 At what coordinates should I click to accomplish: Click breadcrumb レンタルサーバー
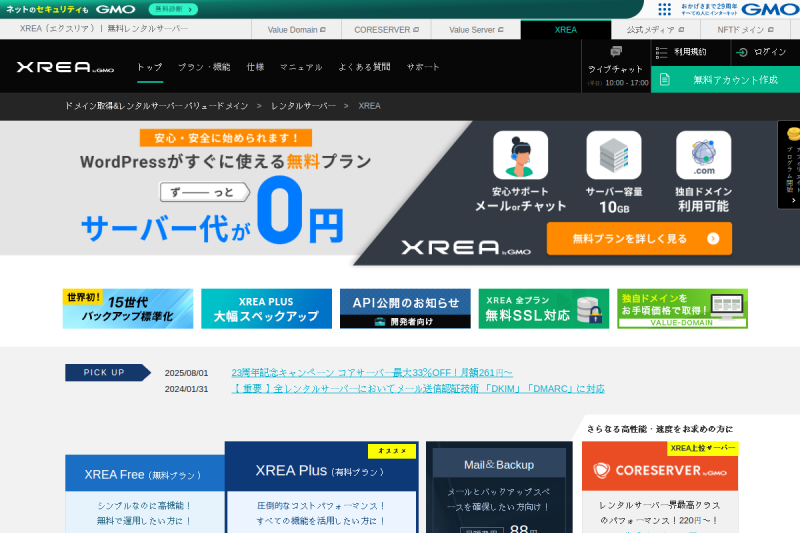[x=303, y=106]
